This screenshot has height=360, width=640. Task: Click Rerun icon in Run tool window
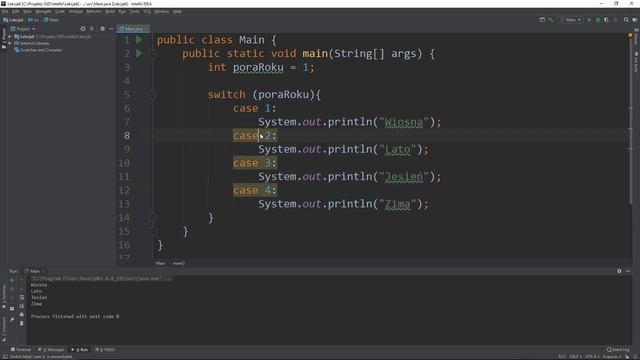click(12, 280)
